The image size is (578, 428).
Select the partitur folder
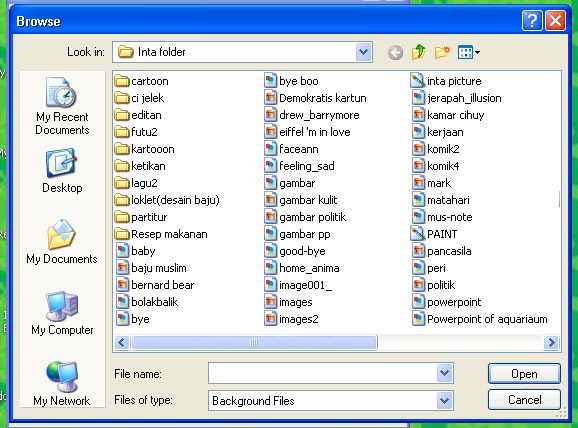[141, 217]
